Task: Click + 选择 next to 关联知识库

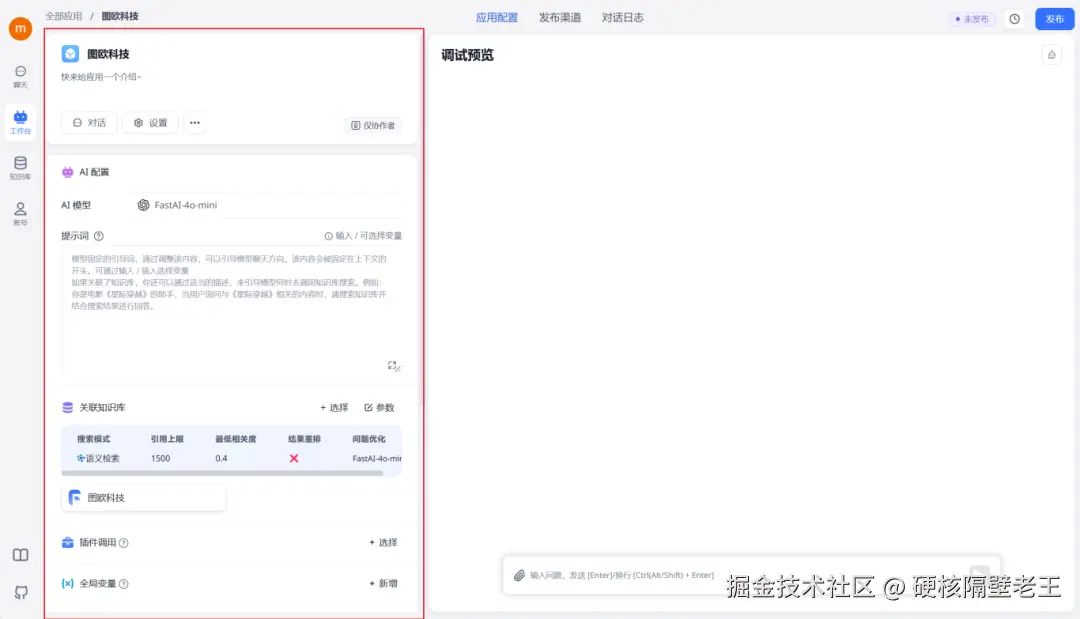Action: click(334, 408)
